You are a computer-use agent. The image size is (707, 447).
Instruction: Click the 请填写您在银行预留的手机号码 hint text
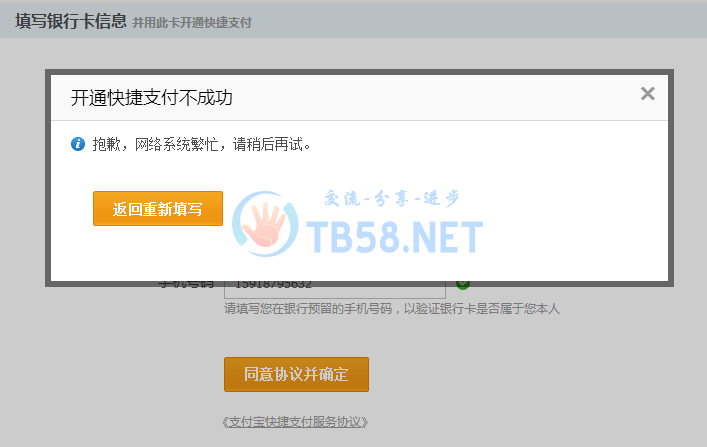click(392, 309)
